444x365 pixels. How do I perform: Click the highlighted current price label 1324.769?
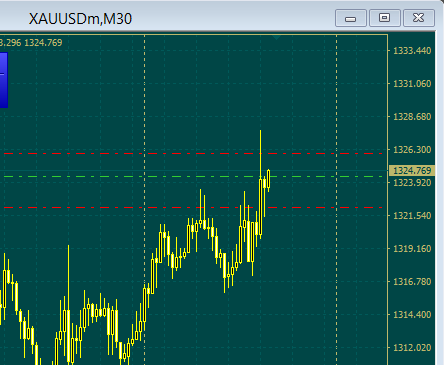coord(412,171)
